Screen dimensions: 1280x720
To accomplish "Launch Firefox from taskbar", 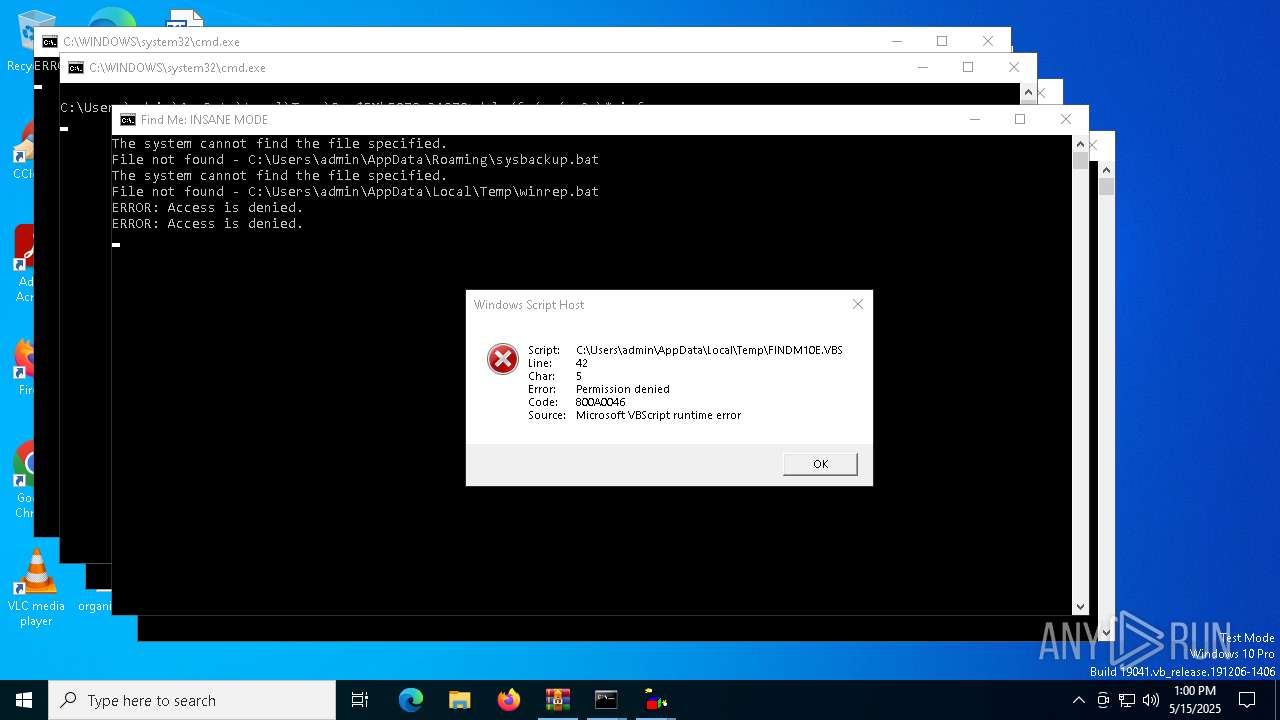I will (x=509, y=700).
